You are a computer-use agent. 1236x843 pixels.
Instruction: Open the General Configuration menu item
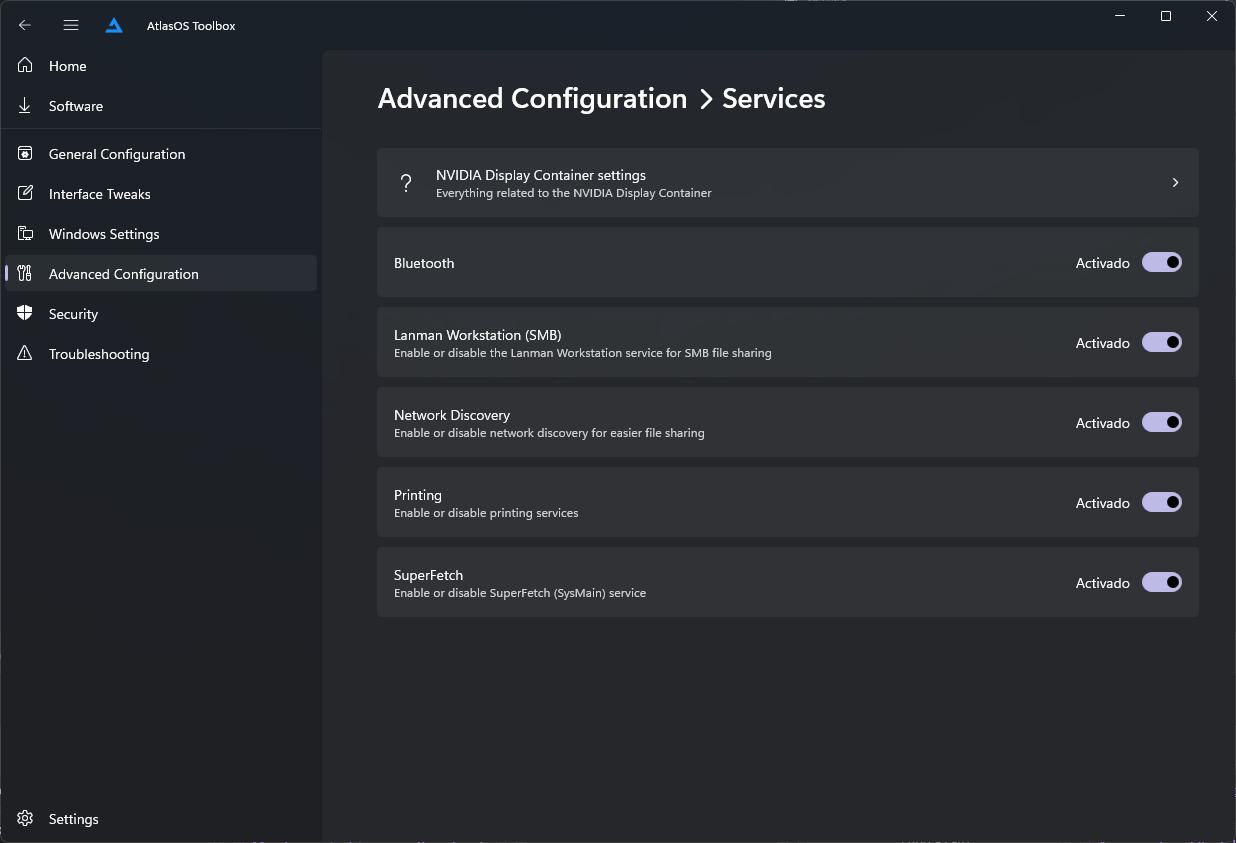tap(117, 154)
